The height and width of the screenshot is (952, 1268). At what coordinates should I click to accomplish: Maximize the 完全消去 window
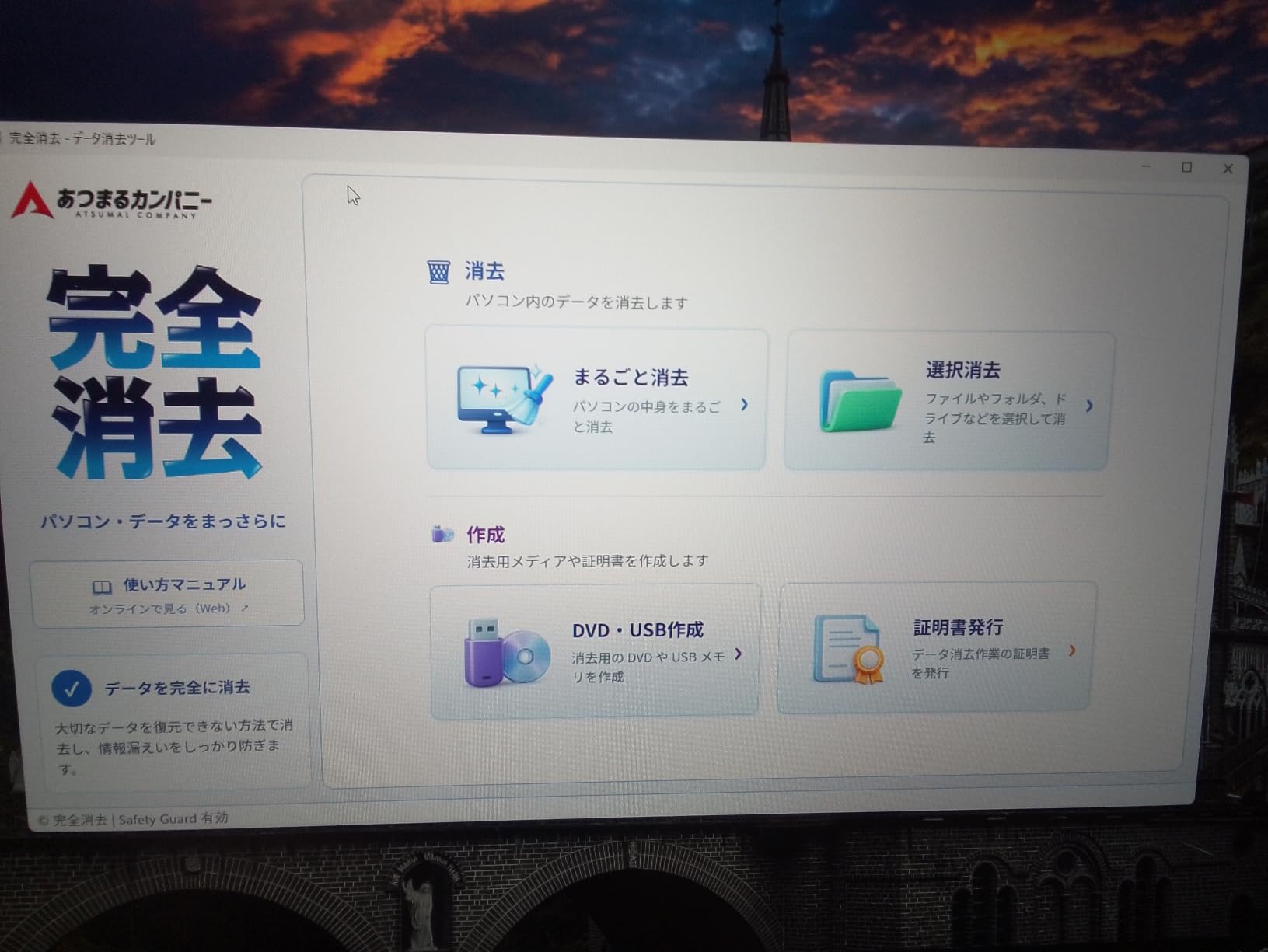(x=1187, y=168)
